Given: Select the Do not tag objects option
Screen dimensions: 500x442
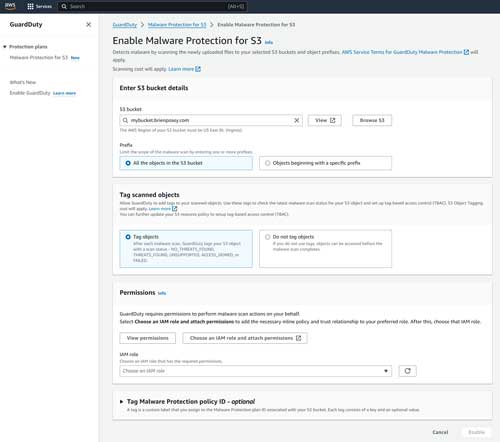Looking at the screenshot, I should click(x=325, y=249).
